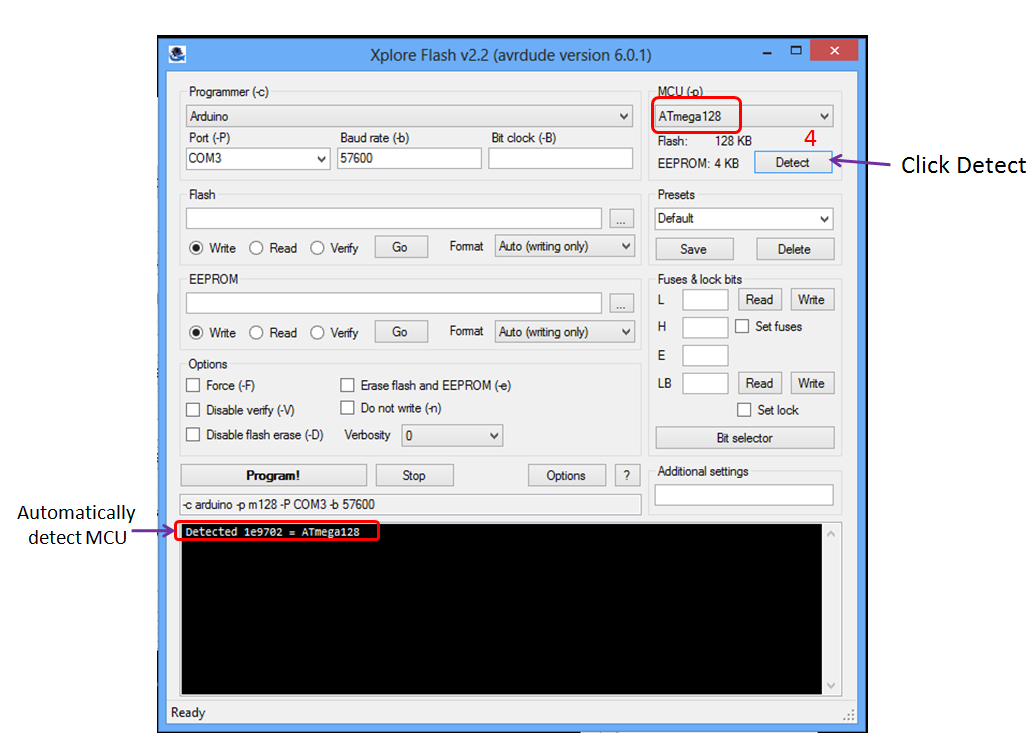This screenshot has height=752, width=1032.
Task: Check Do not write (-n) option
Action: [347, 408]
